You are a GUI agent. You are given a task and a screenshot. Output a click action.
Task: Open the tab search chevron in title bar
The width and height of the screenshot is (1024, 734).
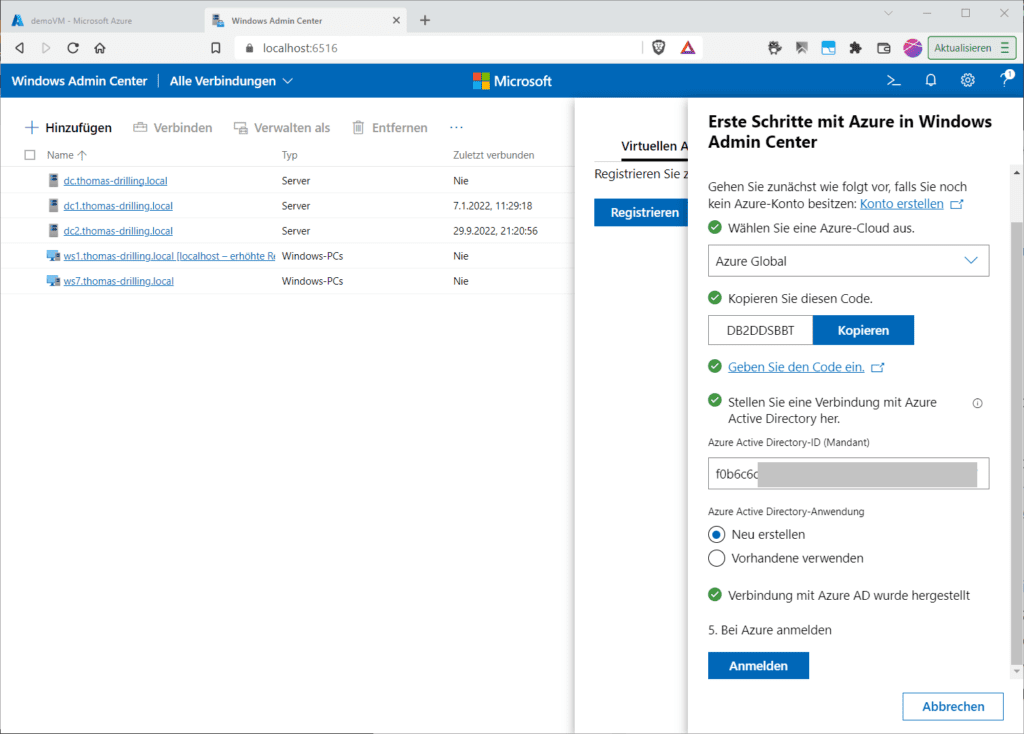[888, 13]
